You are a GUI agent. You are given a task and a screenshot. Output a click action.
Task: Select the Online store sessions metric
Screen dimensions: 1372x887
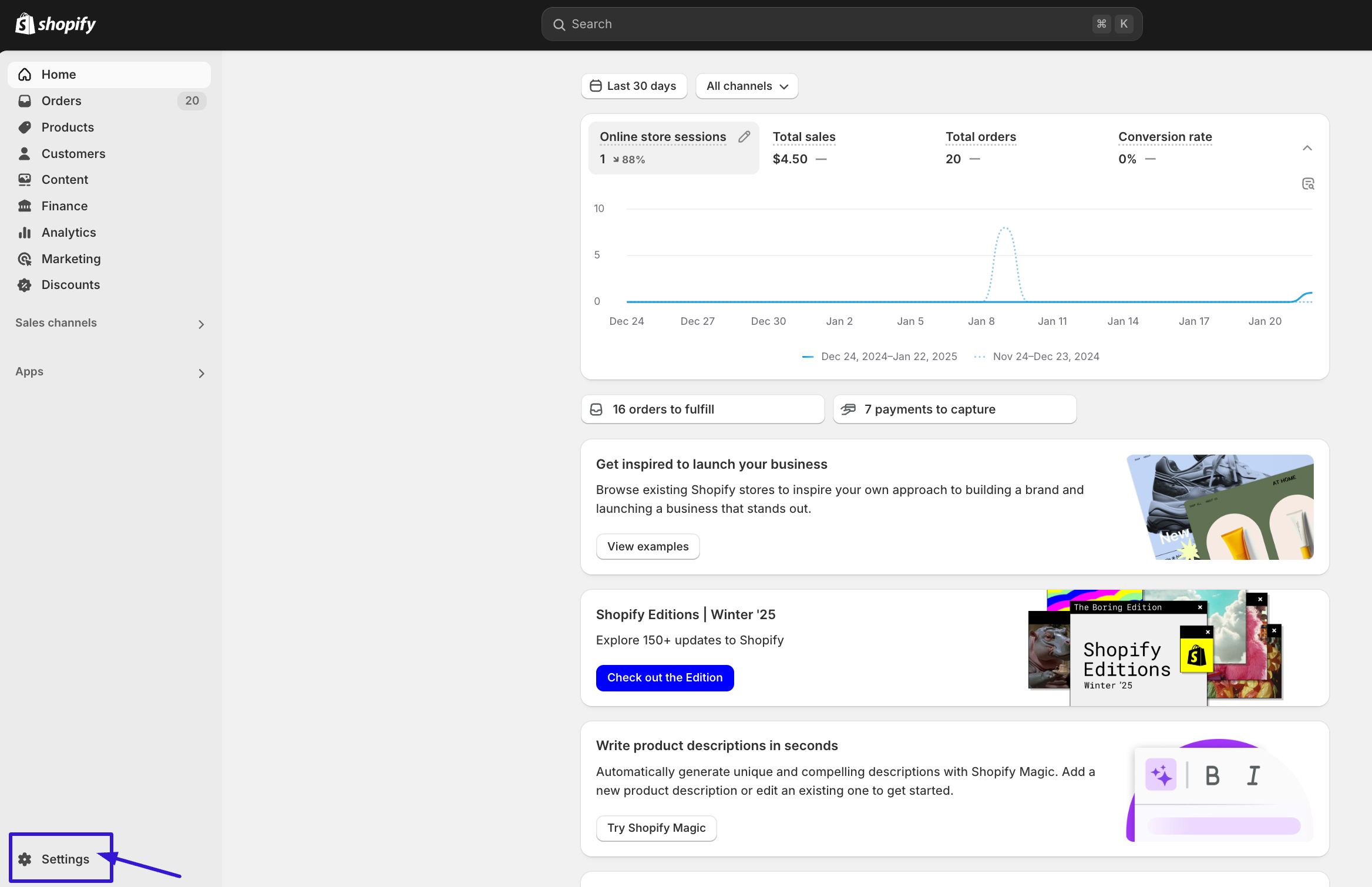click(674, 148)
